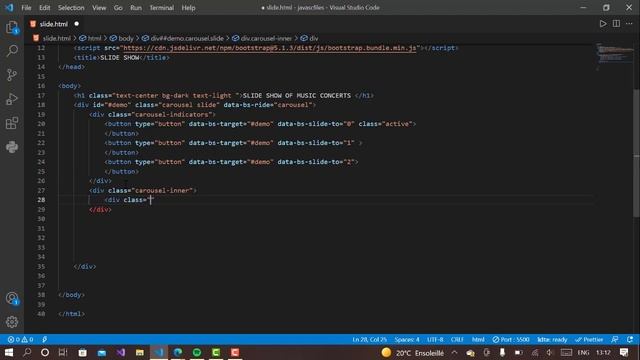Click the editor minimap

(x=614, y=57)
